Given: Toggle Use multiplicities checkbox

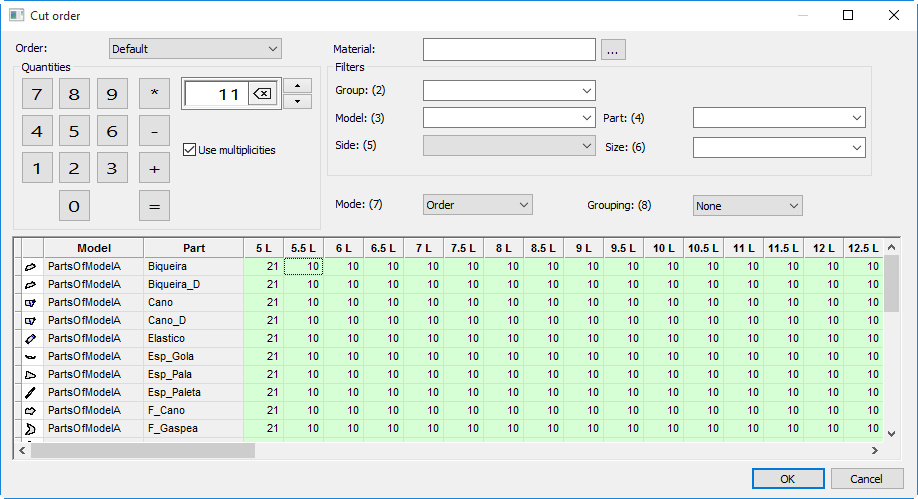Looking at the screenshot, I should [x=189, y=150].
